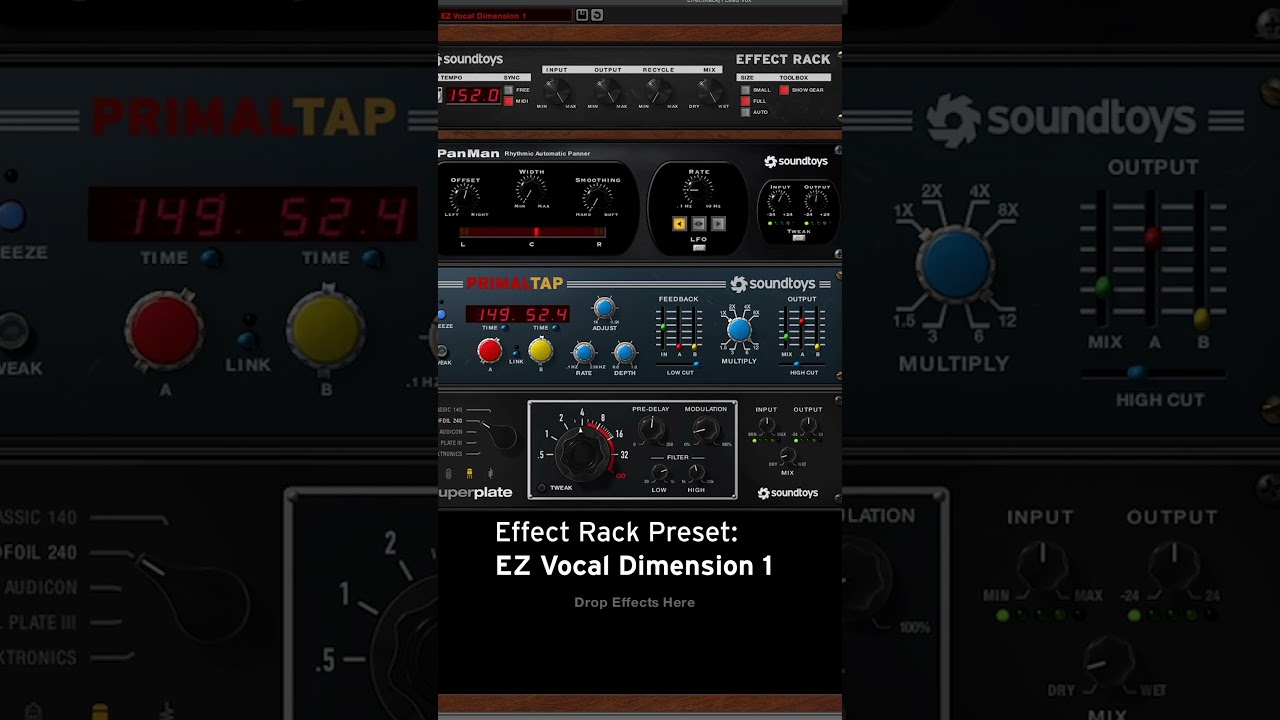
Task: Click the PanMan Output gain knob
Action: pos(817,201)
